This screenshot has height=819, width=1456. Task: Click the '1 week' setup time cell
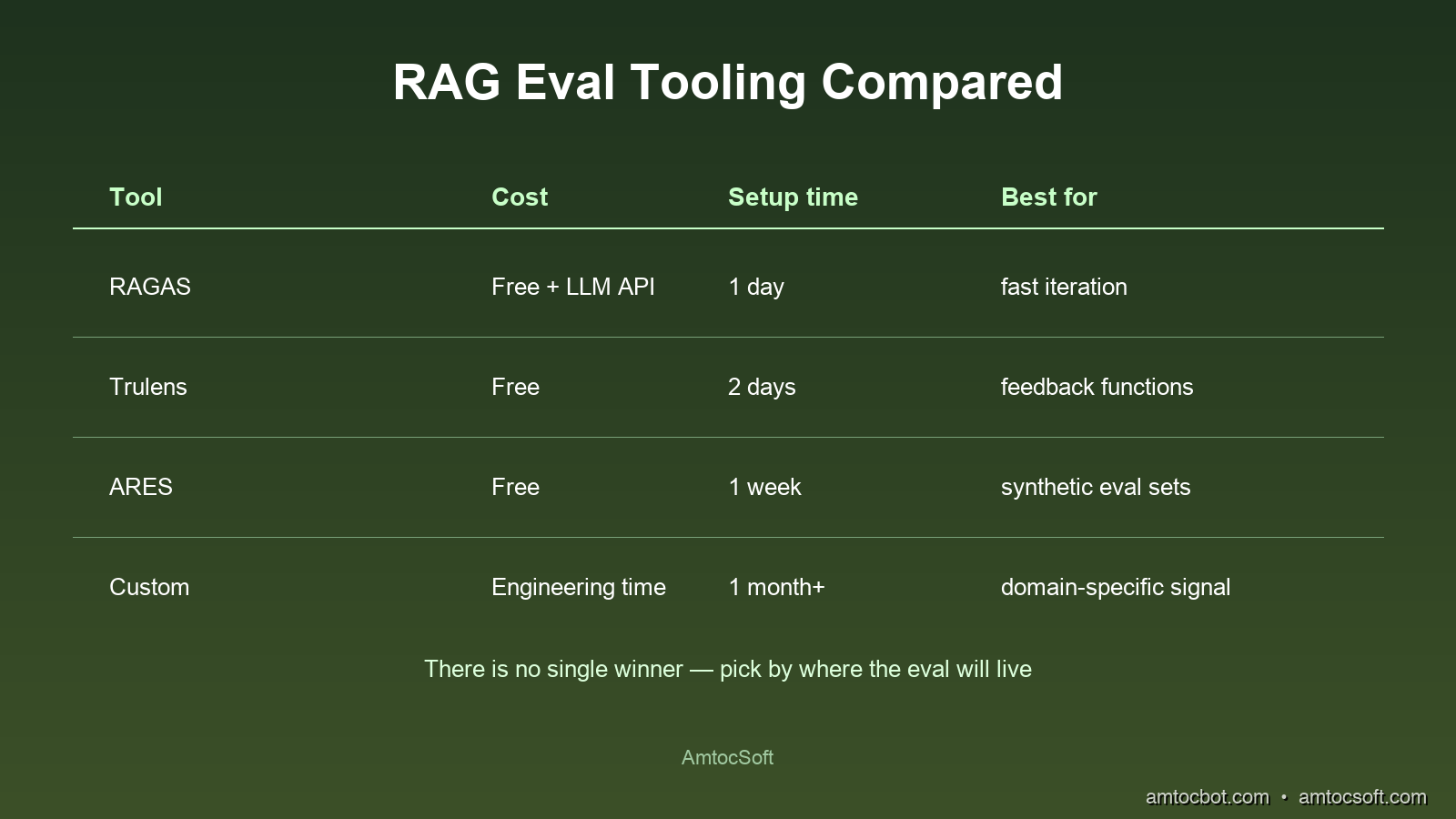coord(764,487)
